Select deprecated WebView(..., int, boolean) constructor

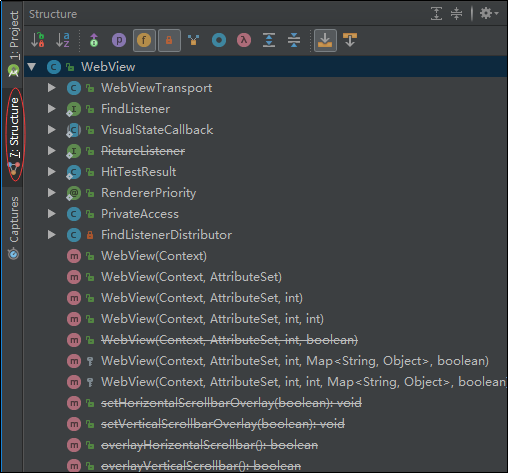tap(229, 340)
